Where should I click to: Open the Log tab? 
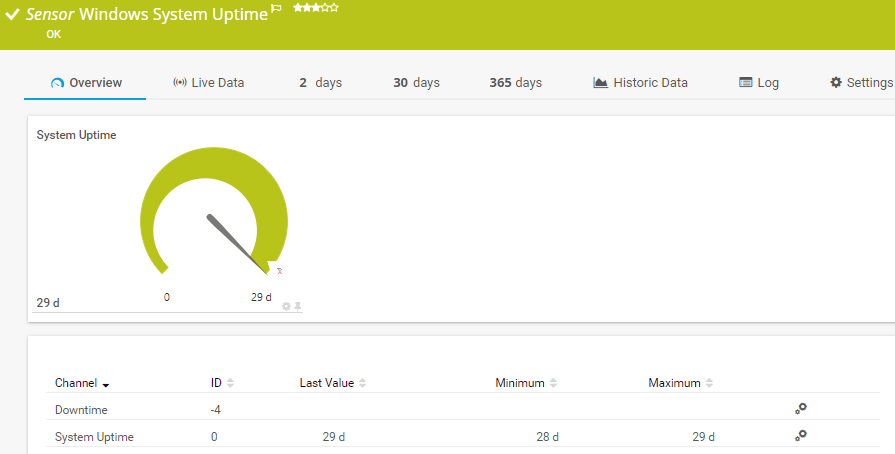tap(759, 83)
